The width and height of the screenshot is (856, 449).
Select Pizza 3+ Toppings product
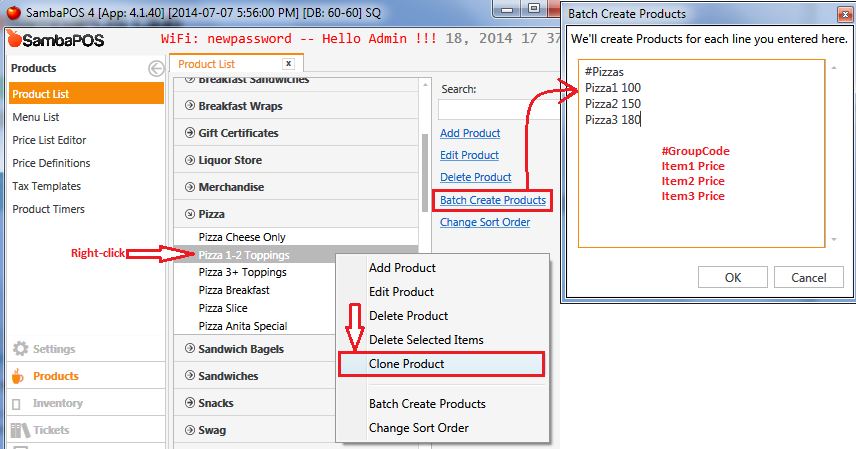[x=242, y=272]
